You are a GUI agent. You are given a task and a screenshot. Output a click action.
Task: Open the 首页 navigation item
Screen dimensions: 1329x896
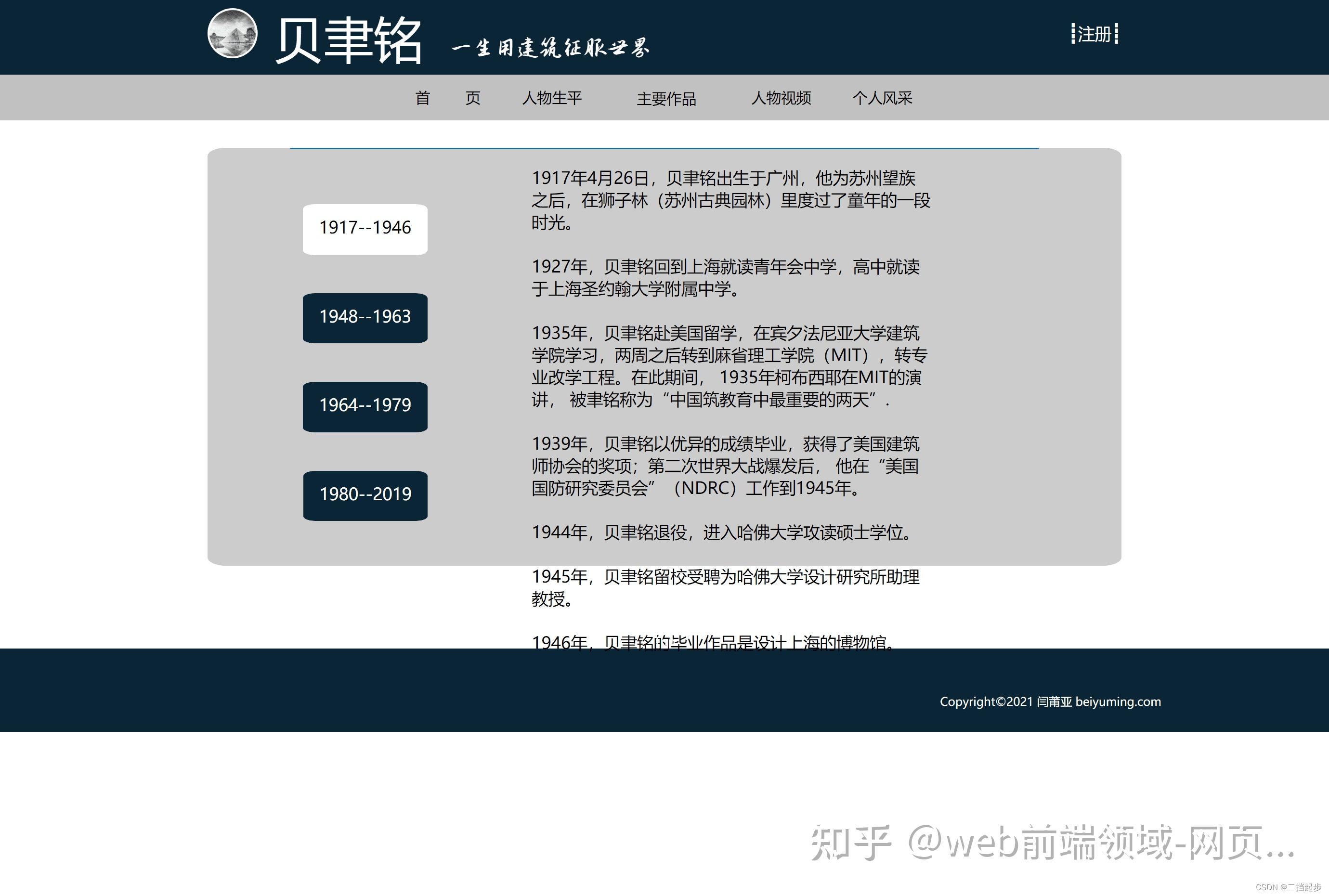(x=448, y=98)
